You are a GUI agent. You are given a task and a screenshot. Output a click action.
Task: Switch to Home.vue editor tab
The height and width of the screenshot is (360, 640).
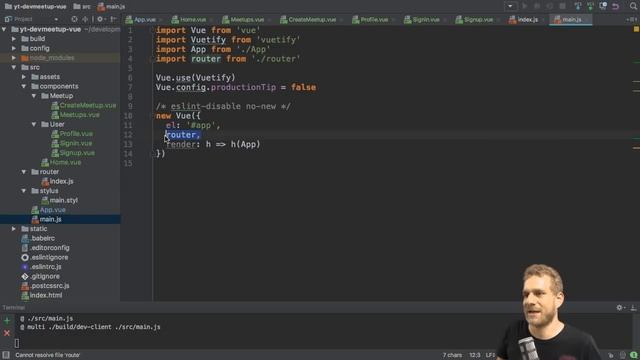click(193, 19)
